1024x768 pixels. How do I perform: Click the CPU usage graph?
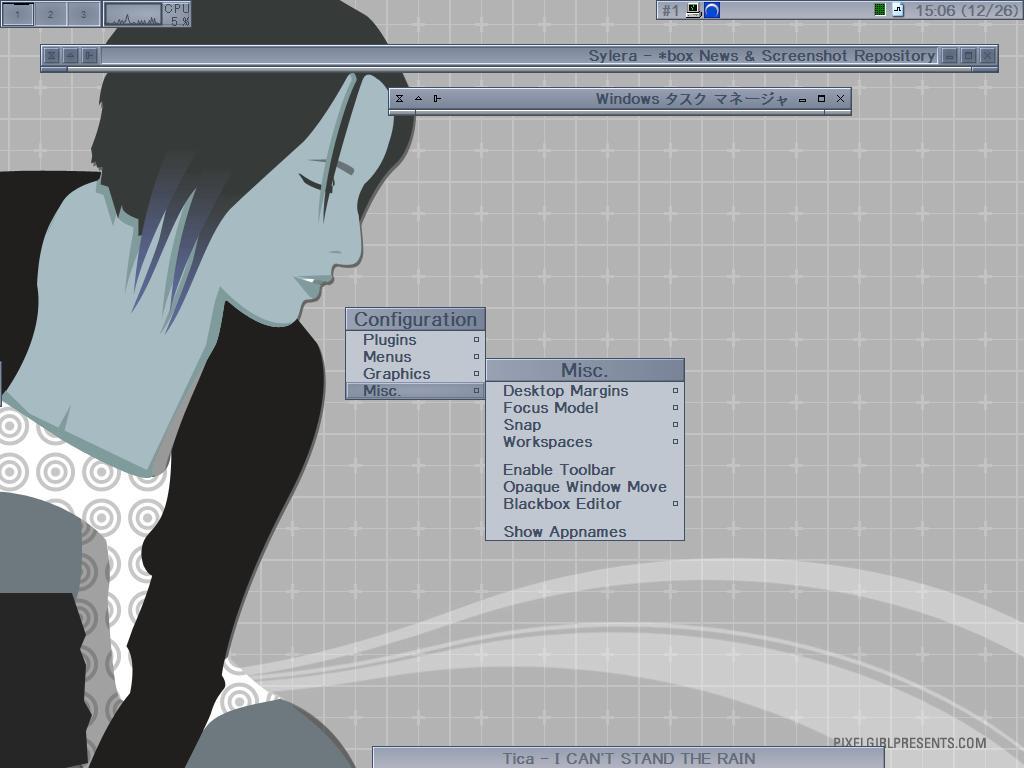pos(133,14)
